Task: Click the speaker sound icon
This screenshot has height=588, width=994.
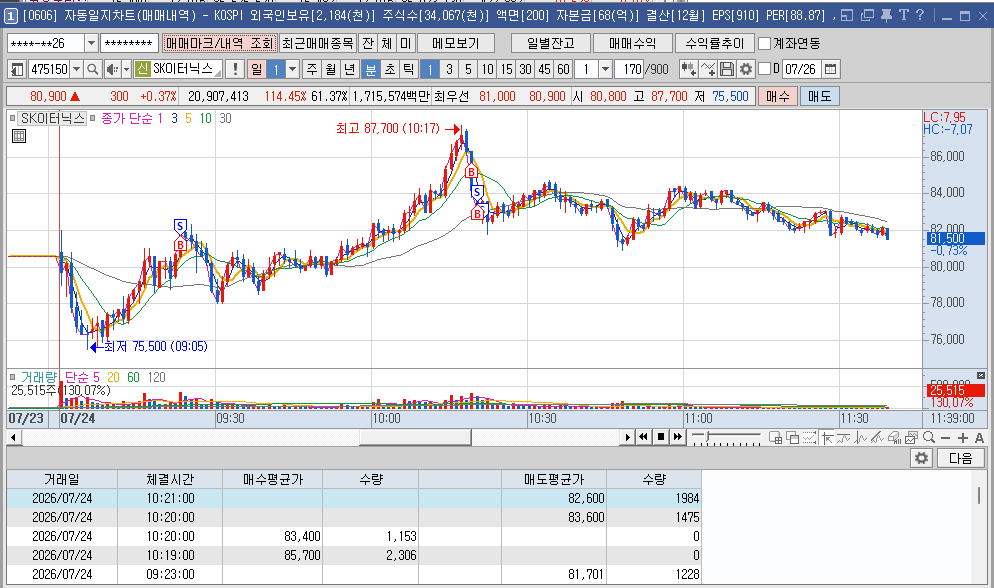Action: tap(112, 69)
